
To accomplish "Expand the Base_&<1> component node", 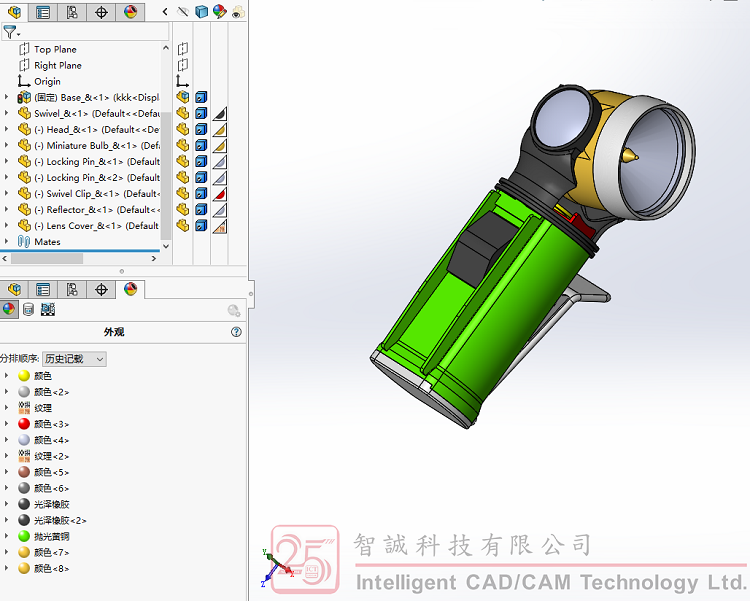I will pos(6,97).
